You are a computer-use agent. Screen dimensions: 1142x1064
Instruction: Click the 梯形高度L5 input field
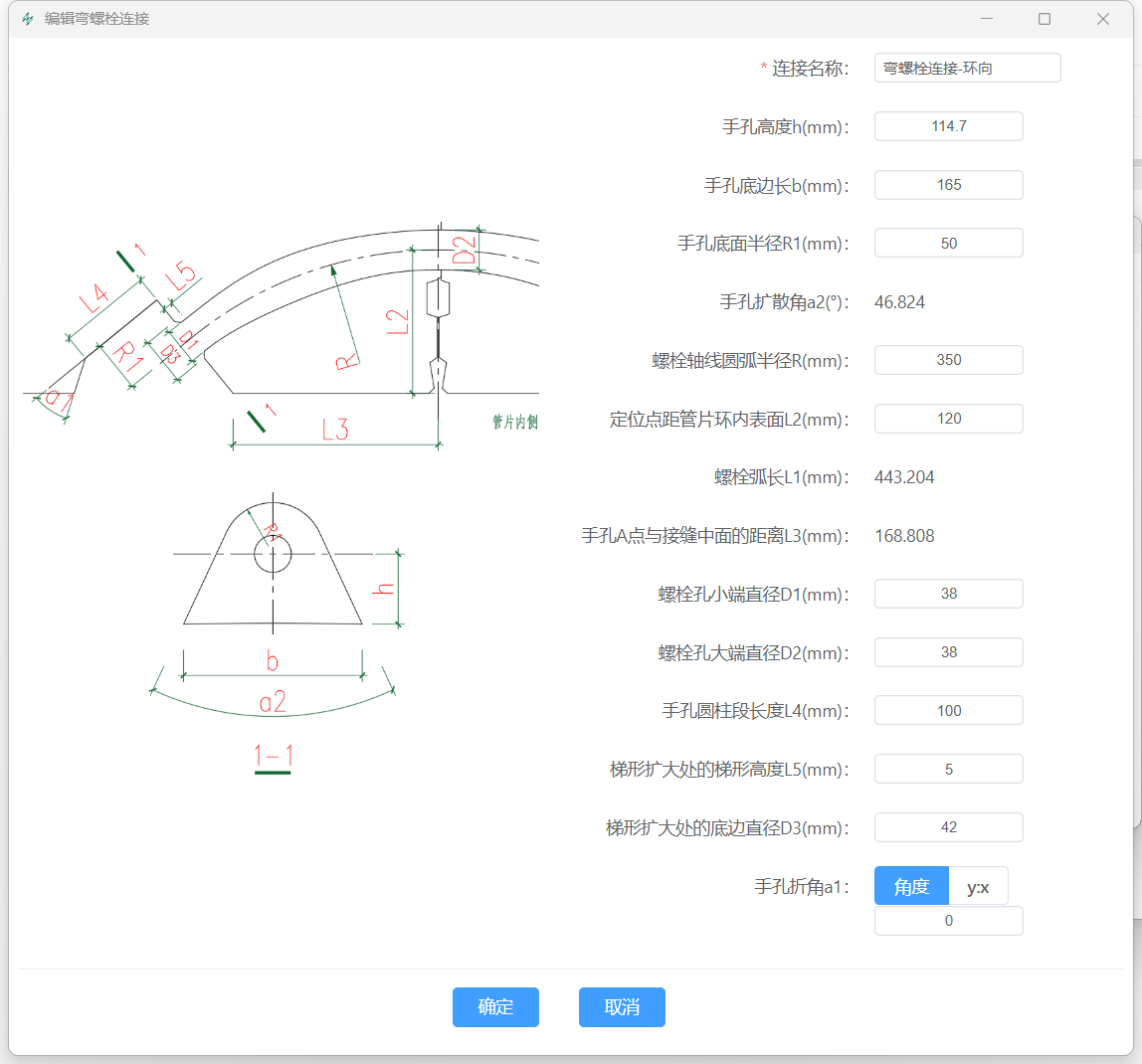pos(948,769)
